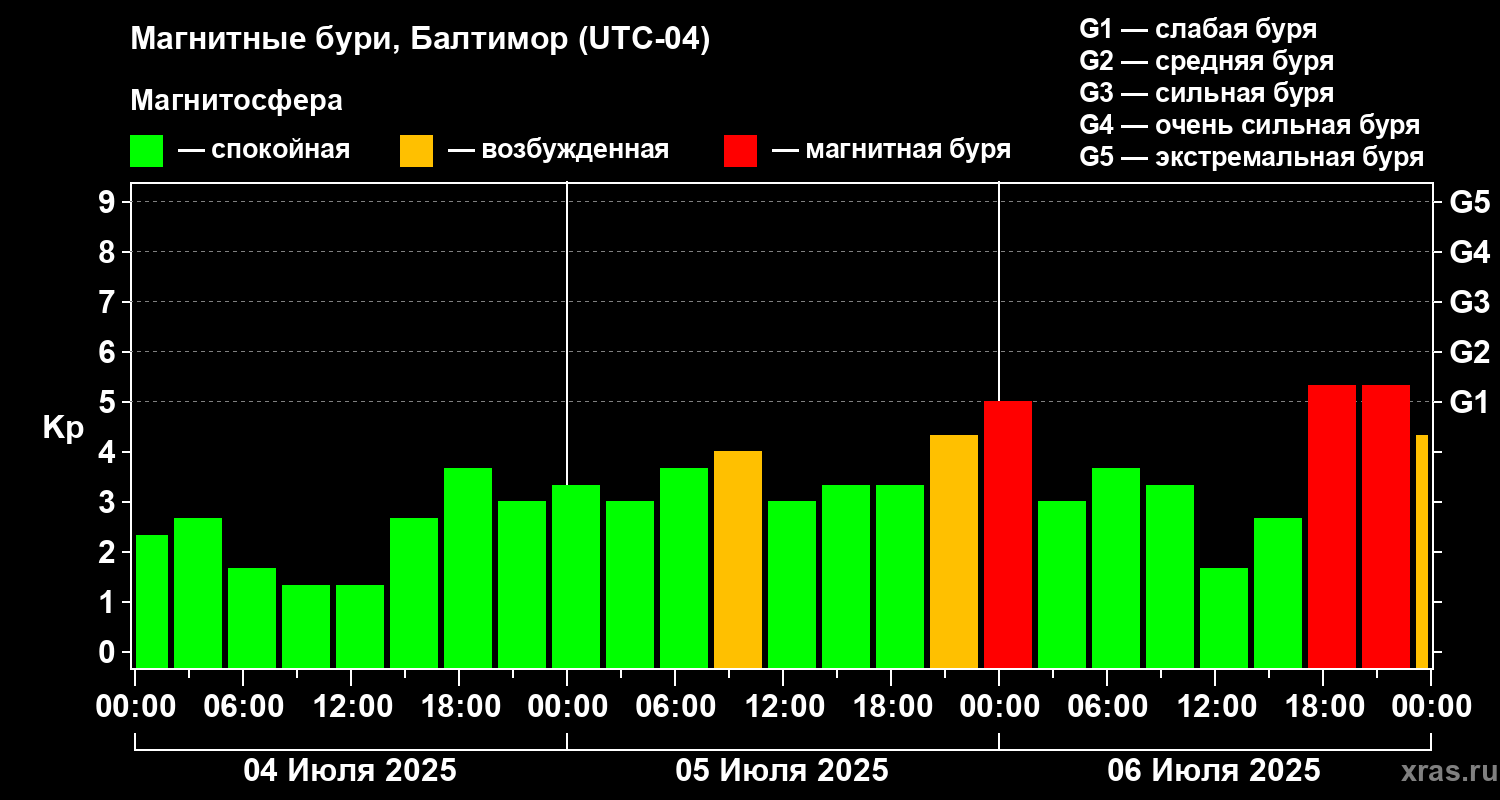Image resolution: width=1500 pixels, height=800 pixels.
Task: Click legend line 'G1 — слабая буря'
Action: click(x=1198, y=28)
